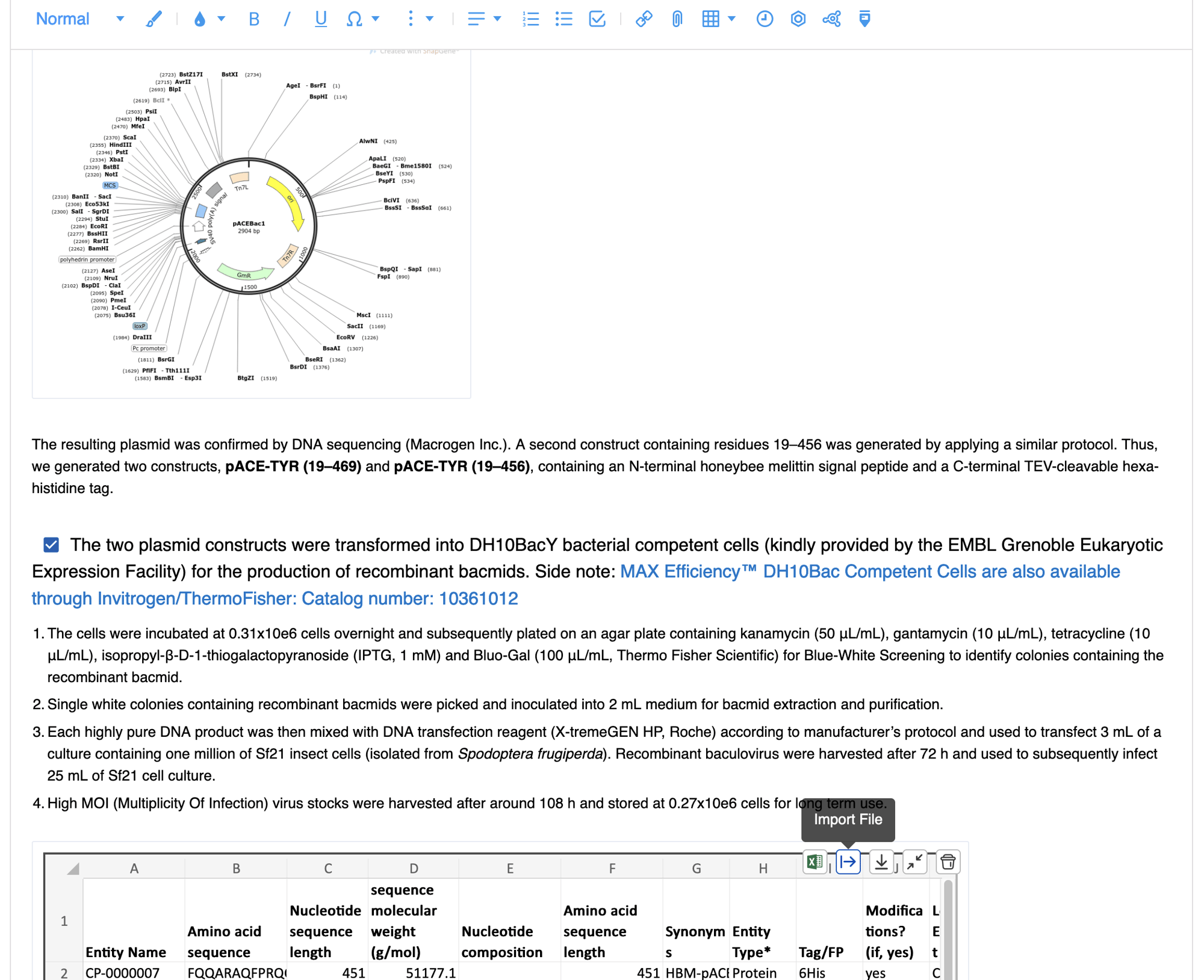Image resolution: width=1204 pixels, height=980 pixels.
Task: Collapse the spreadsheet with the shrink arrows icon
Action: click(x=914, y=863)
